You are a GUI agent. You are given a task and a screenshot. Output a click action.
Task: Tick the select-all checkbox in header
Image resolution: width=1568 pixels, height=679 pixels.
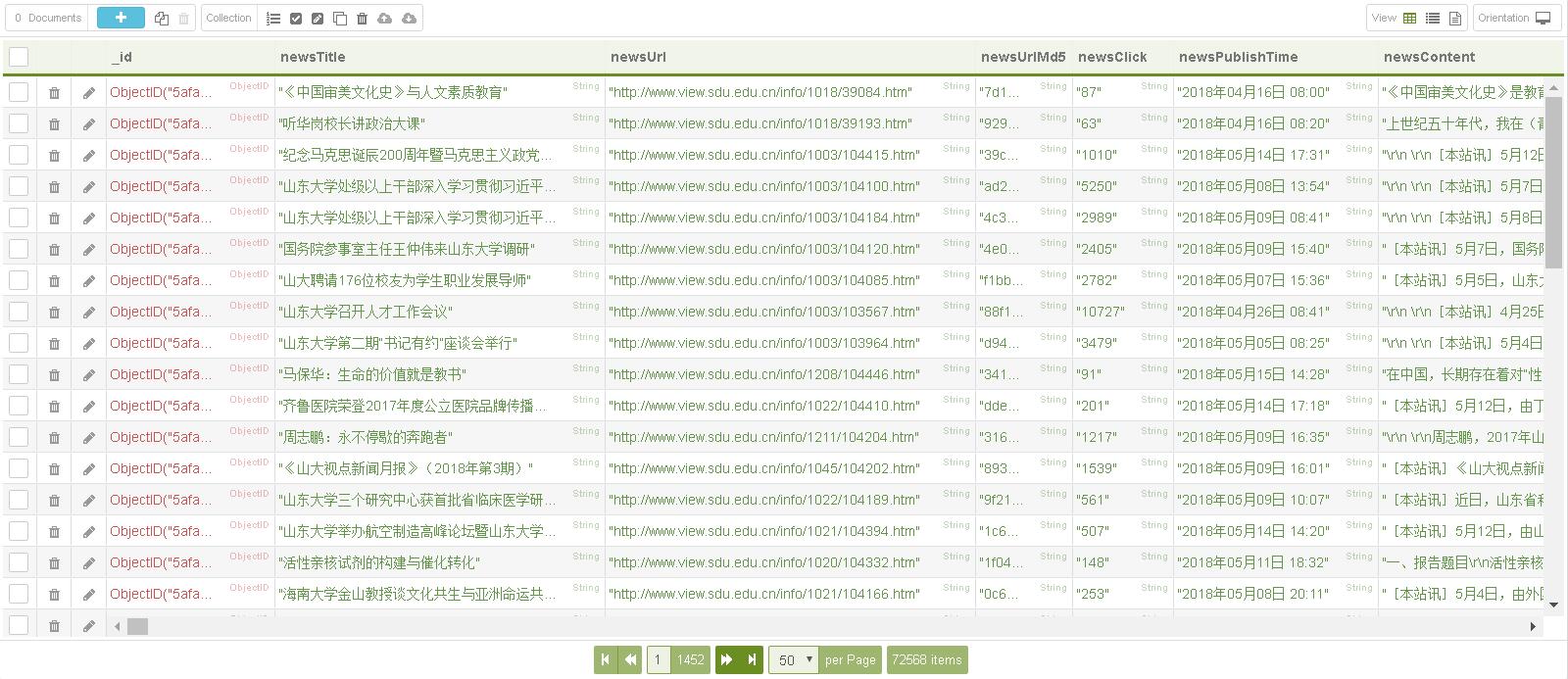click(x=19, y=57)
